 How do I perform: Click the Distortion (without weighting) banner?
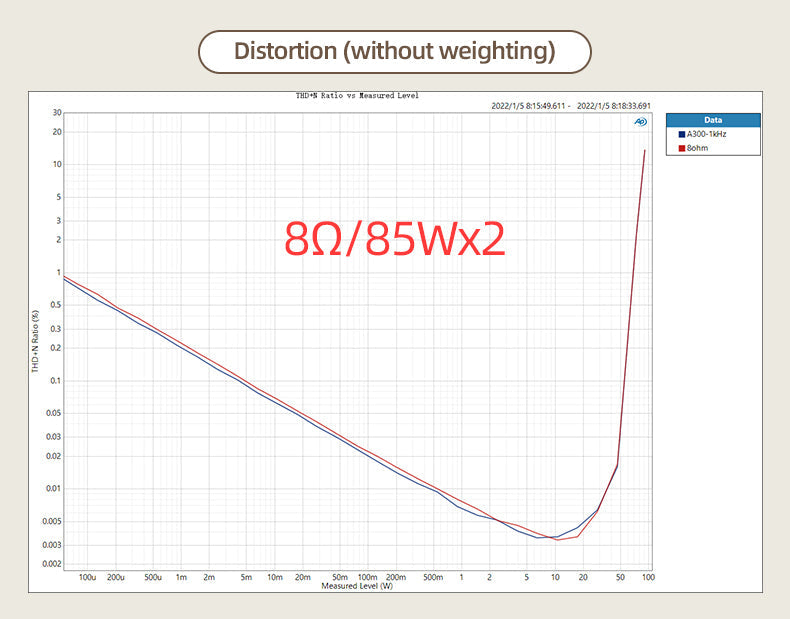394,51
